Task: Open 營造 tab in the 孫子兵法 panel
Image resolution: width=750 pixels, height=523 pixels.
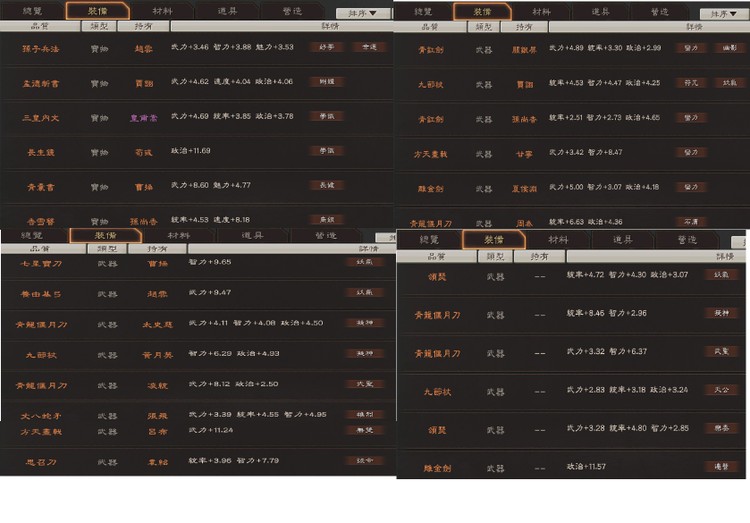Action: tap(292, 11)
